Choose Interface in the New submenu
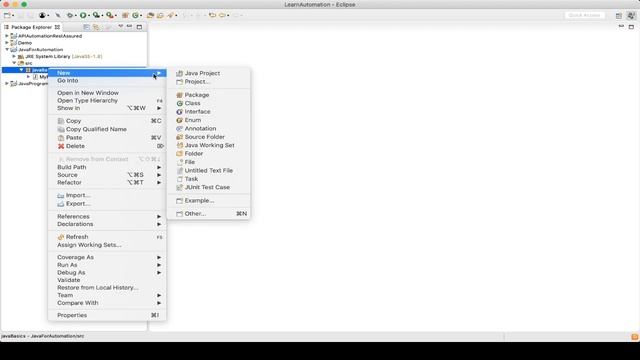 pyautogui.click(x=209, y=111)
